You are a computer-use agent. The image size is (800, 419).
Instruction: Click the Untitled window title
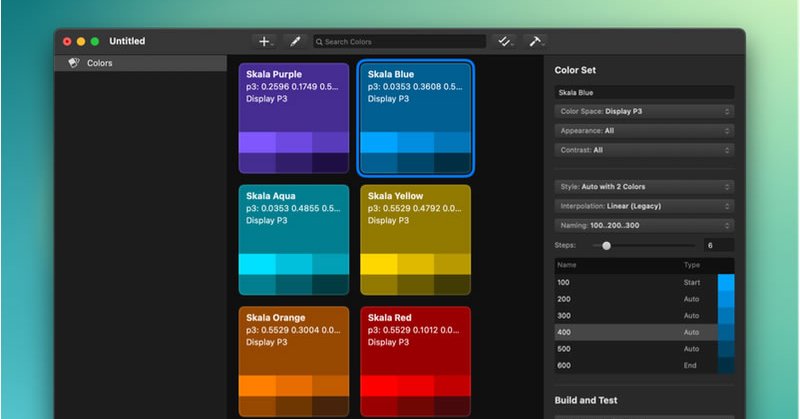tap(127, 41)
